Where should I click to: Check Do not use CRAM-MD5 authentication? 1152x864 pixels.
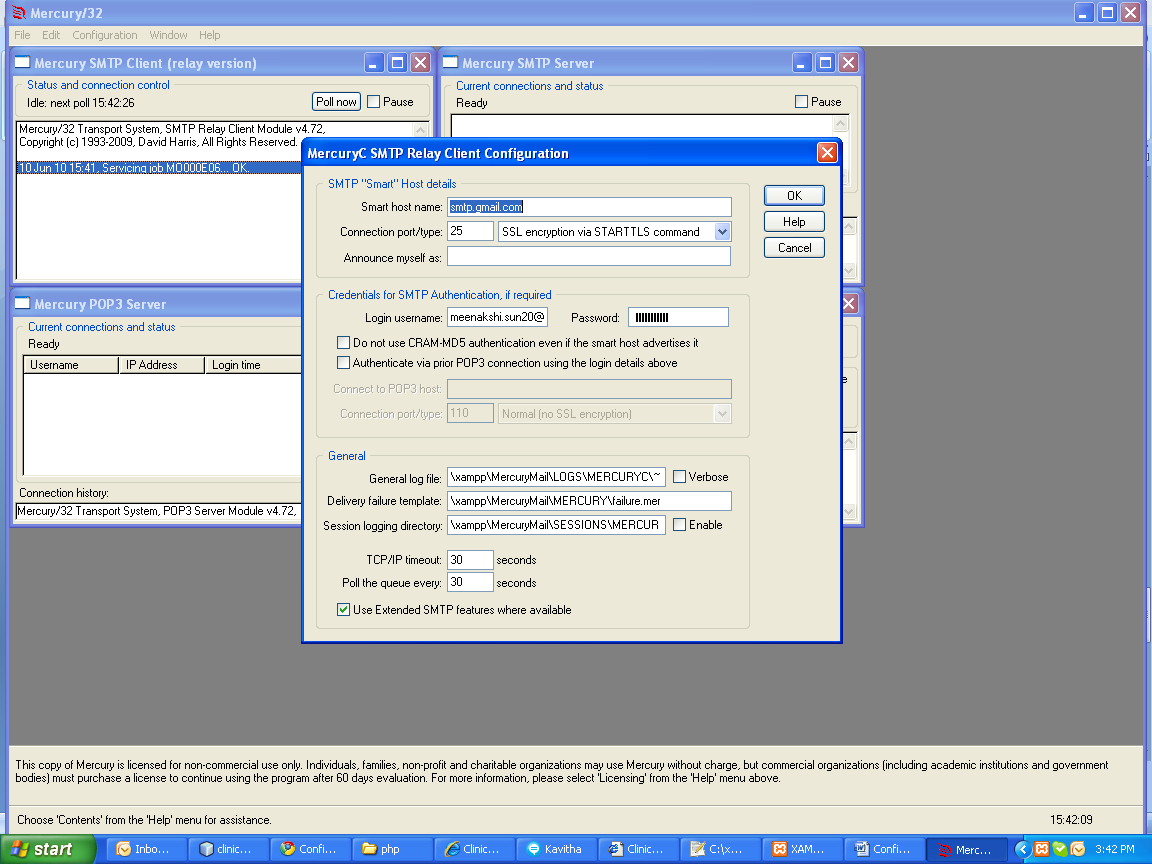343,343
